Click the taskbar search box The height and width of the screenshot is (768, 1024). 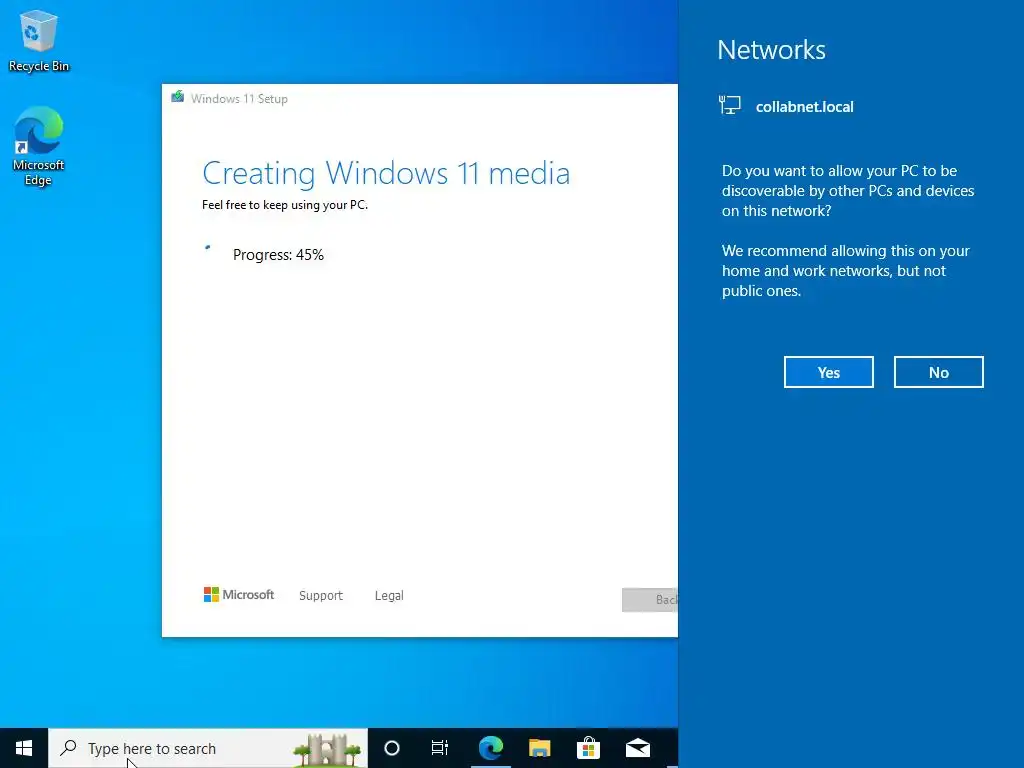coord(208,748)
